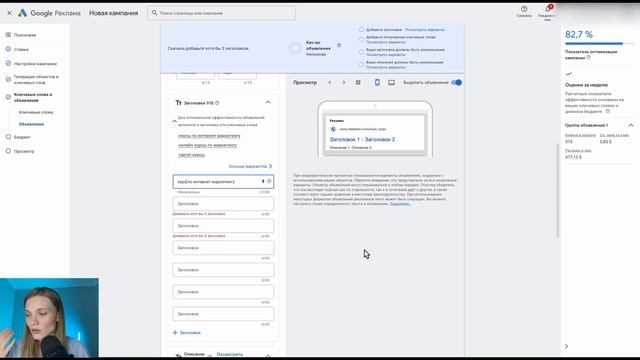Open the notifications bell icon
Image resolution: width=640 pixels, height=360 pixels.
point(548,9)
